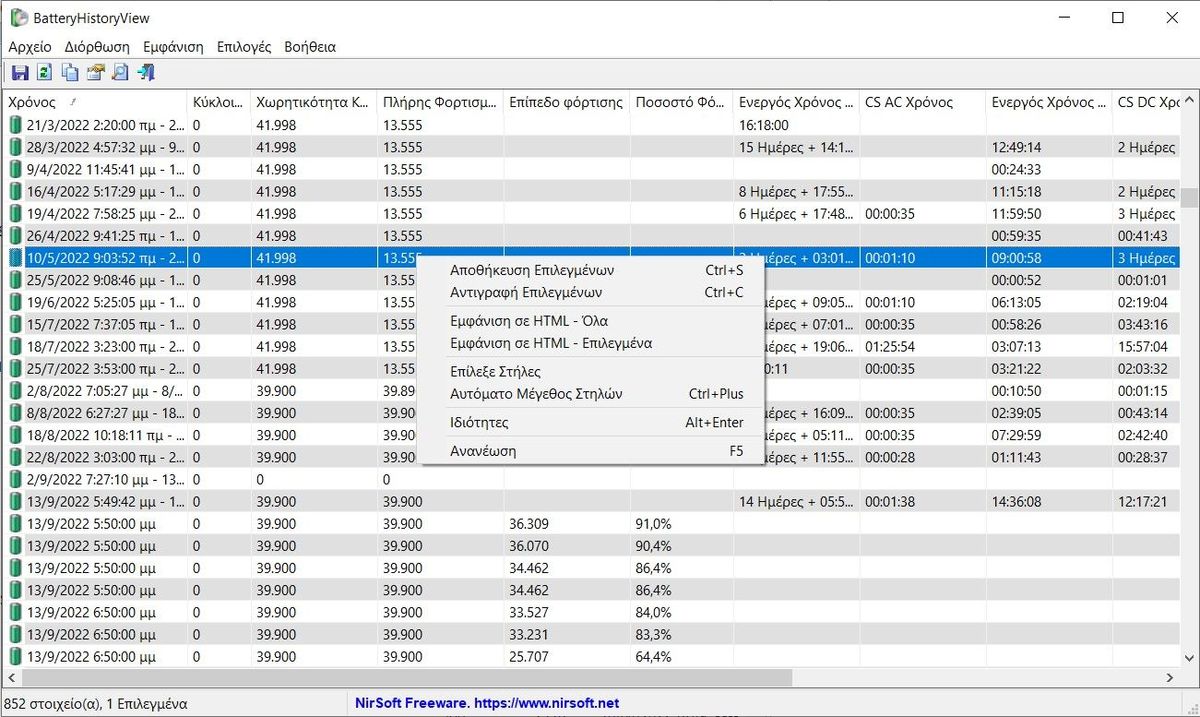Screen dimensions: 1200x717
Task: Click the battery icon on the 21/3/2022 row
Action: tap(14, 124)
